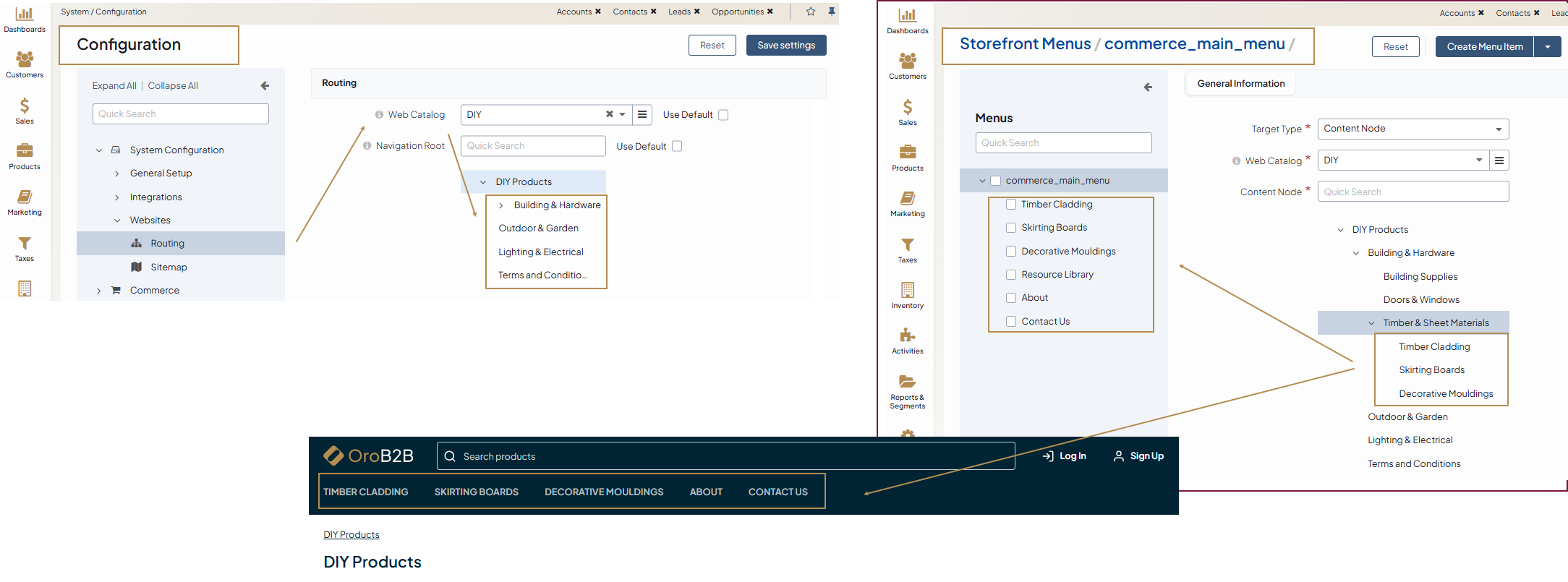
Task: Open DECORATIVE MOULDINGS in the storefront menu
Action: point(604,492)
